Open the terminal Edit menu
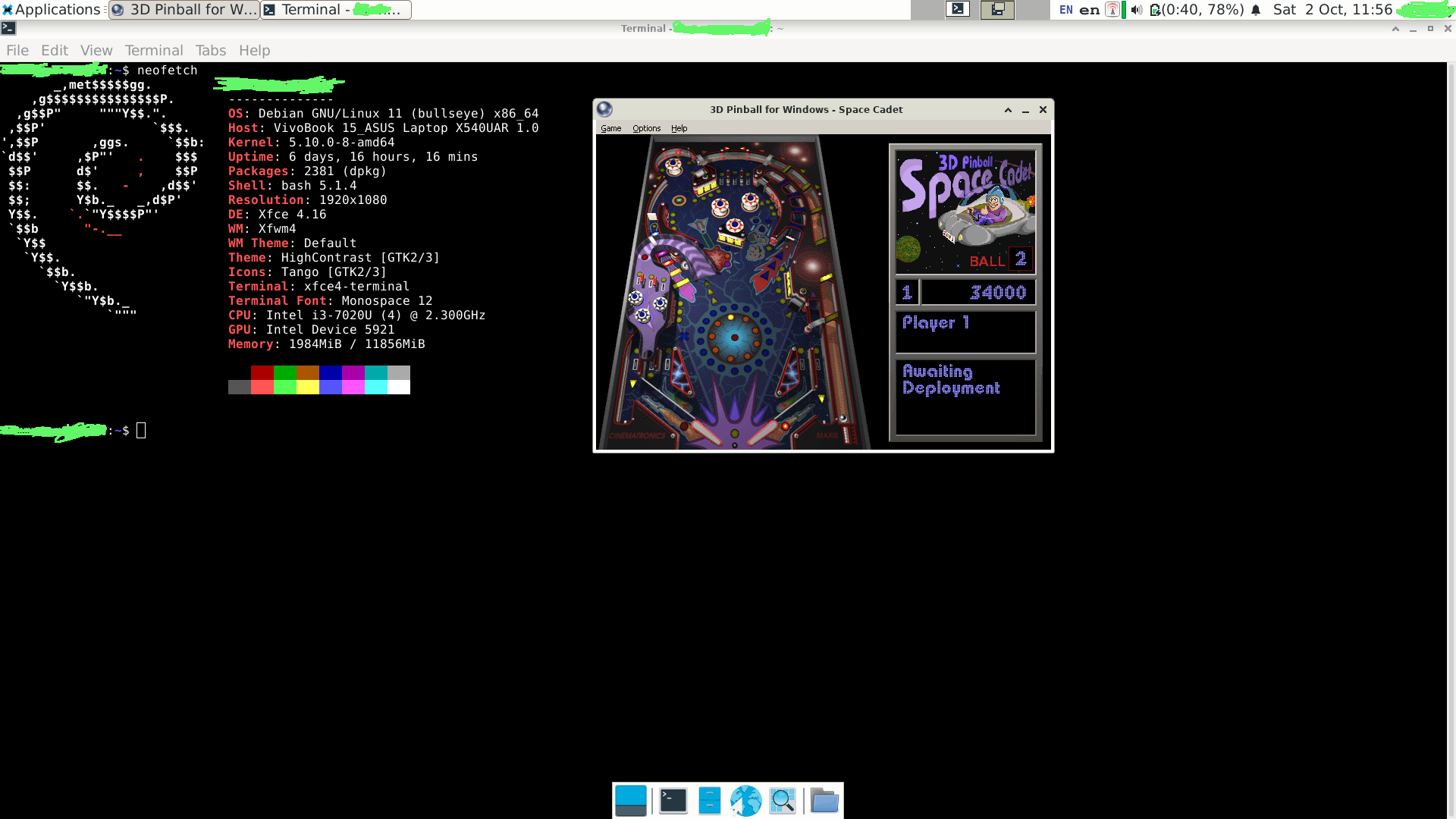 pyautogui.click(x=55, y=50)
